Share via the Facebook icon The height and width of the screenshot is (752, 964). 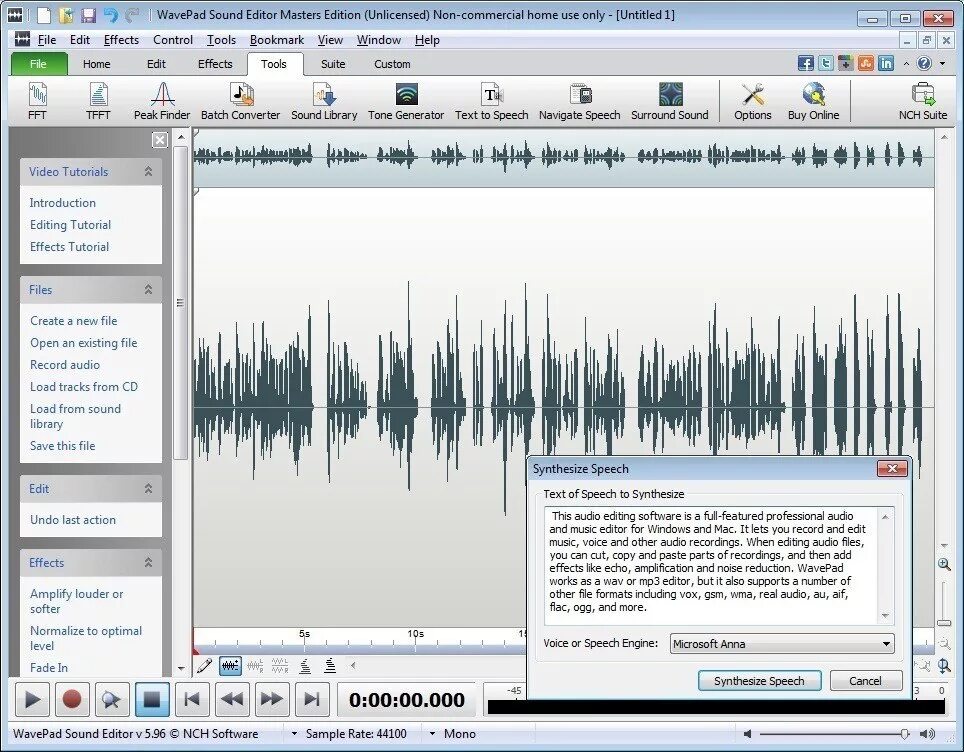point(805,63)
